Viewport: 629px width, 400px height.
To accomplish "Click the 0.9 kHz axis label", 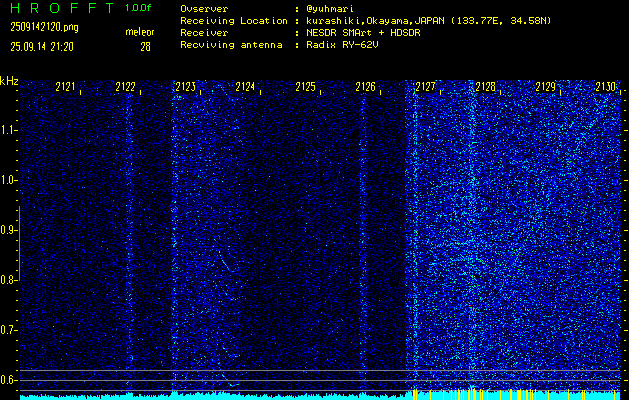I will (x=8, y=230).
